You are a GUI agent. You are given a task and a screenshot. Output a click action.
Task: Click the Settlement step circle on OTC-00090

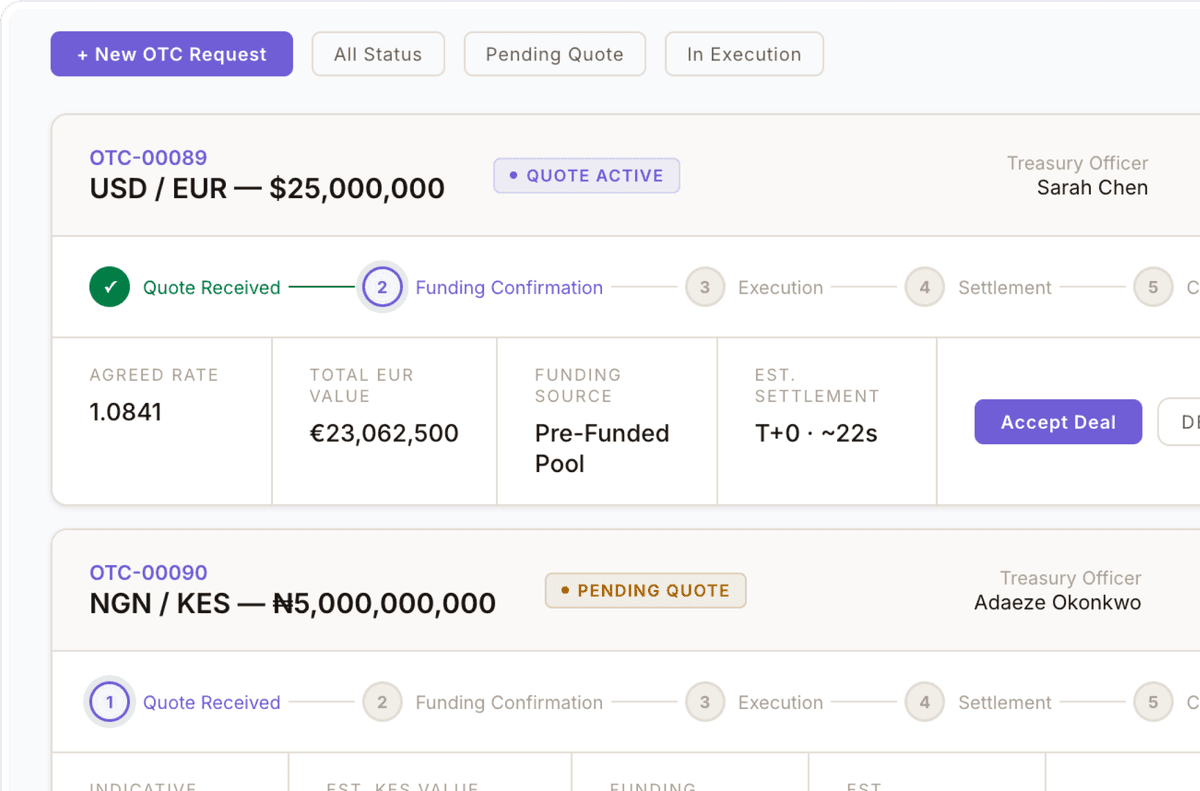tap(924, 702)
